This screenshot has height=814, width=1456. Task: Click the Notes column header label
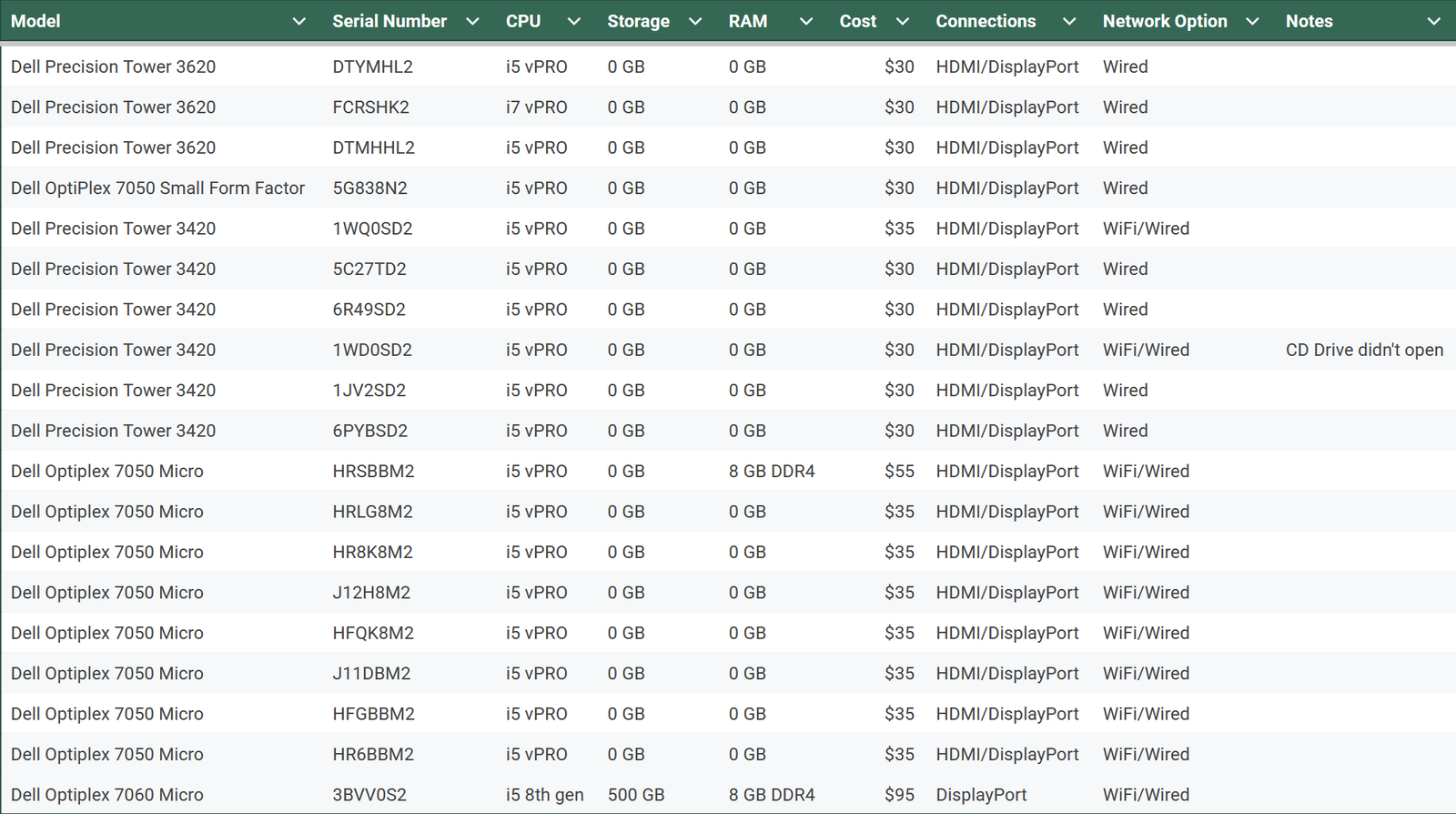pyautogui.click(x=1309, y=21)
